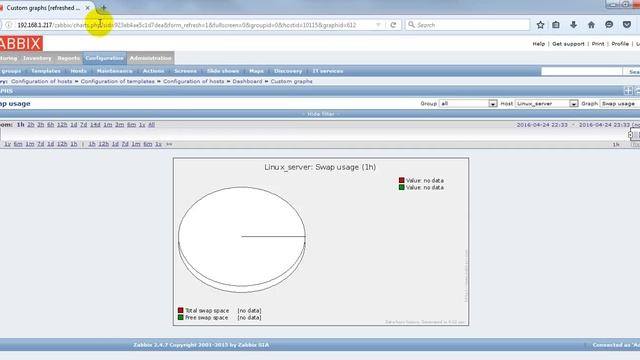
Task: Go to Templates submenu
Action: 46,71
